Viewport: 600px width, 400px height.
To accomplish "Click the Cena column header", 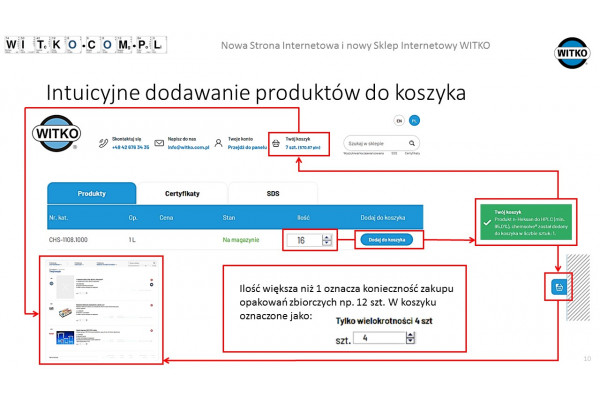I will [x=166, y=218].
